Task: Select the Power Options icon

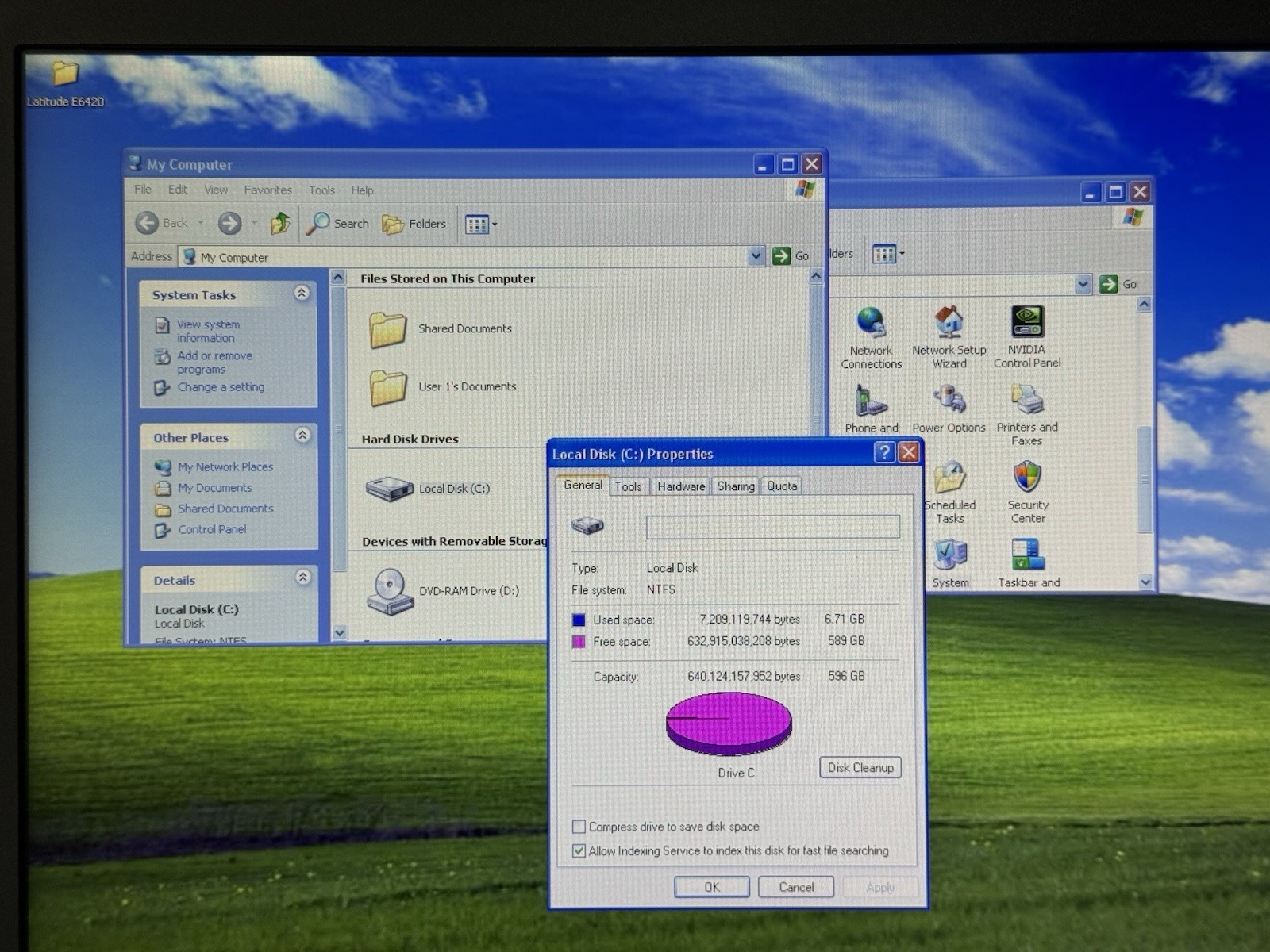Action: 949,409
